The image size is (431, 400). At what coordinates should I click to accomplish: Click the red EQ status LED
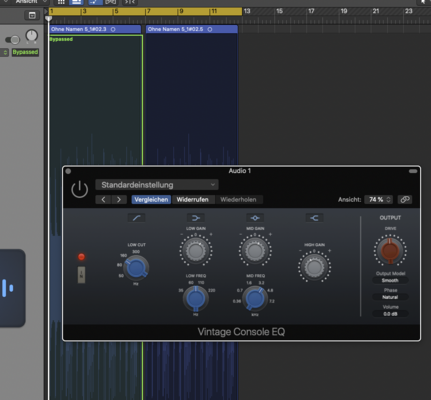coord(81,257)
